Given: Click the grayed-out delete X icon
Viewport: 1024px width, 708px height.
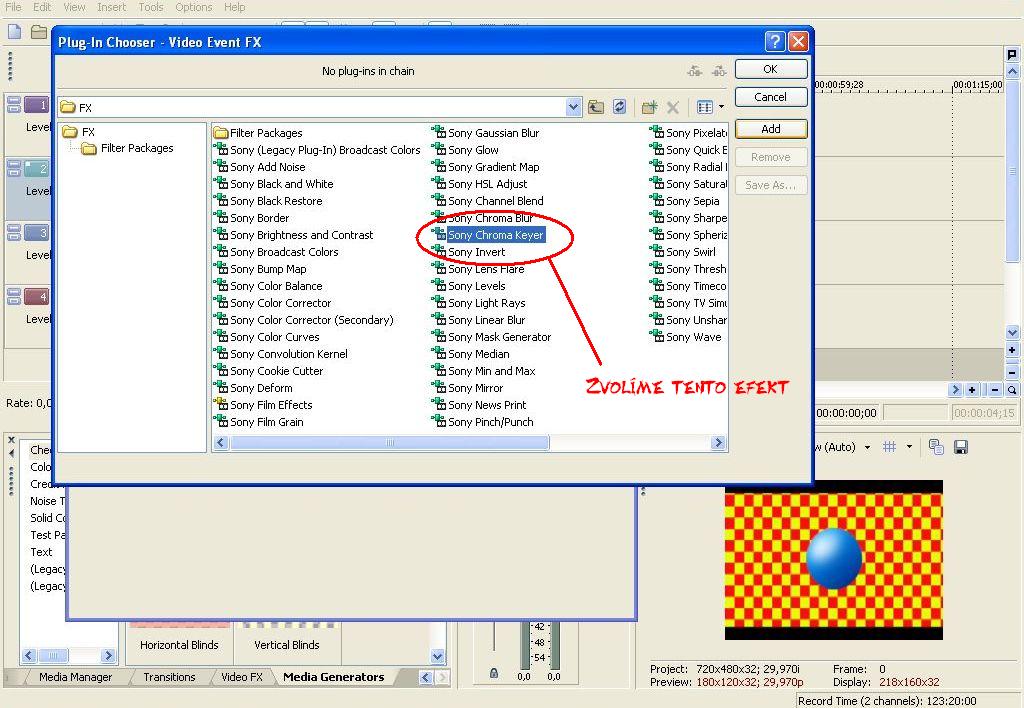Looking at the screenshot, I should 673,107.
